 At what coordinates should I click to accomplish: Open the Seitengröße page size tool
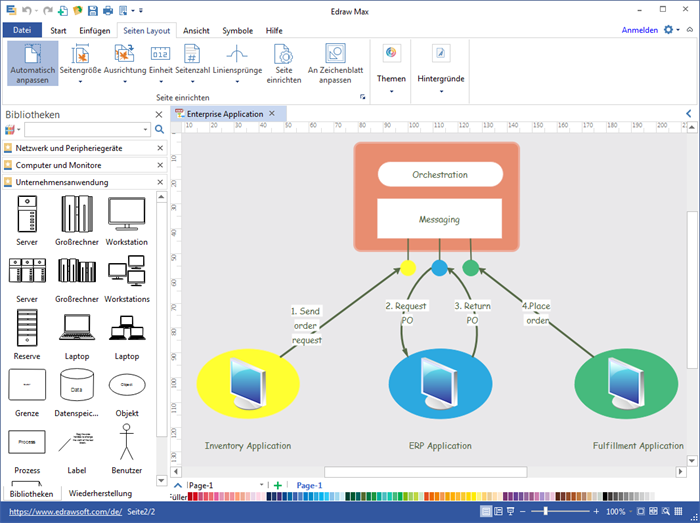[x=79, y=65]
